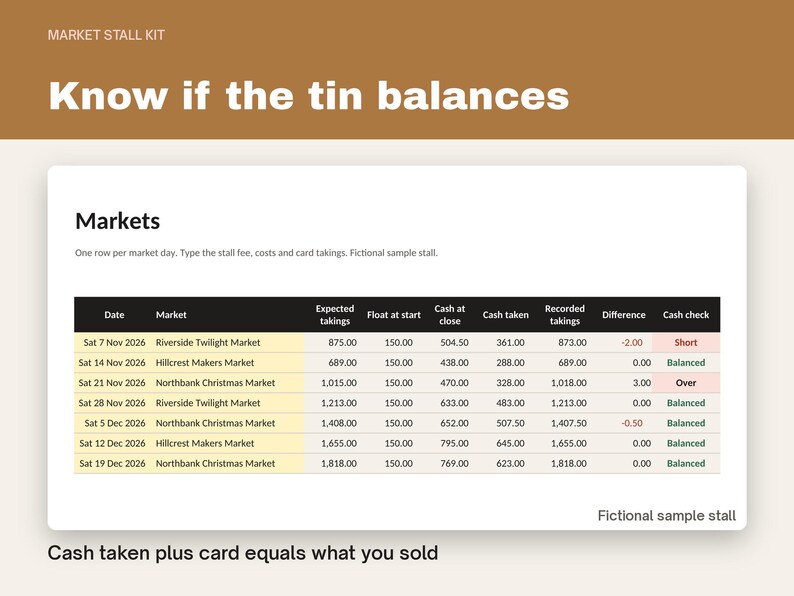Click the 'Cash taken plus card equals what you sold' tagline
The height and width of the screenshot is (596, 794).
(243, 553)
